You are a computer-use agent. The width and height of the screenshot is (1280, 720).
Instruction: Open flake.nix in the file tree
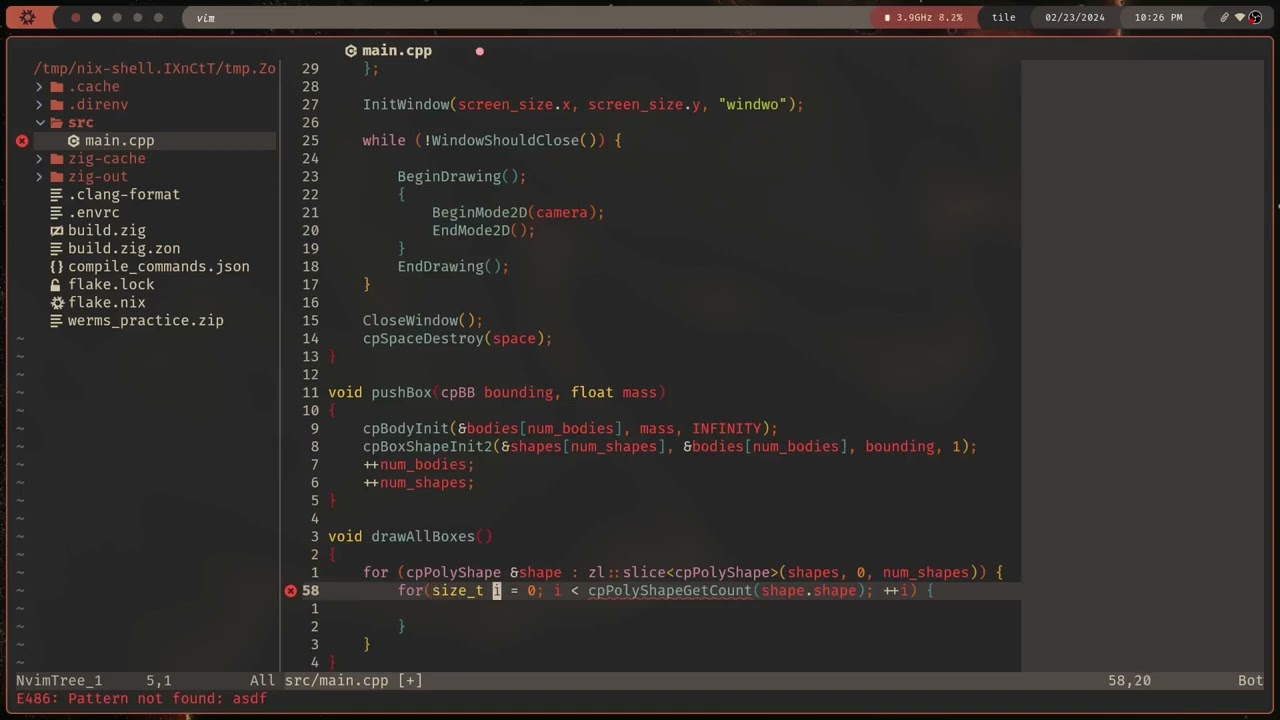pyautogui.click(x=107, y=303)
